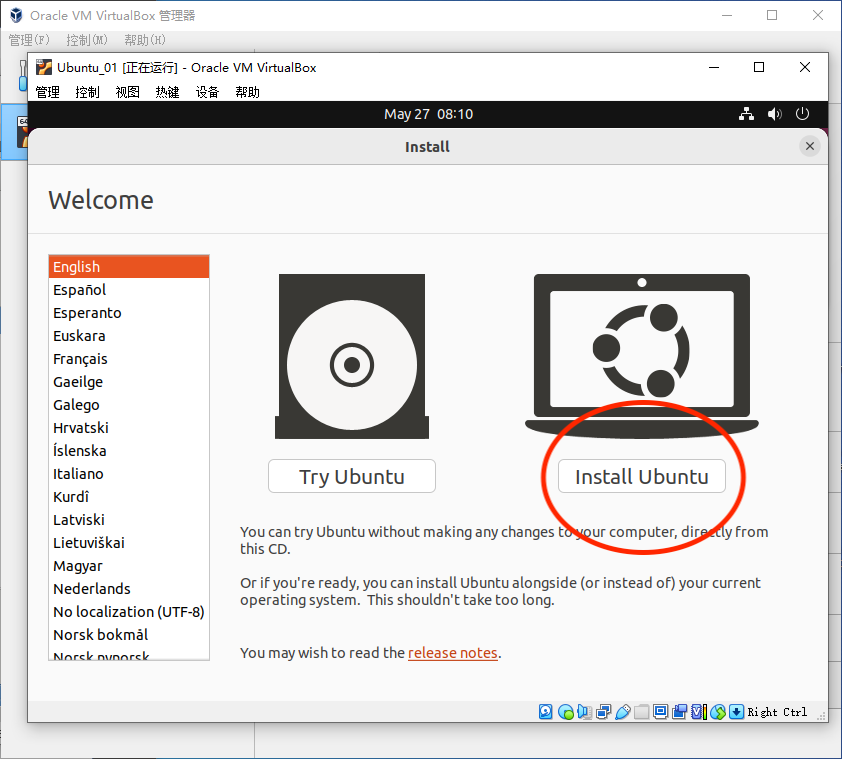
Task: Click the USB devices status icon
Action: coord(623,712)
